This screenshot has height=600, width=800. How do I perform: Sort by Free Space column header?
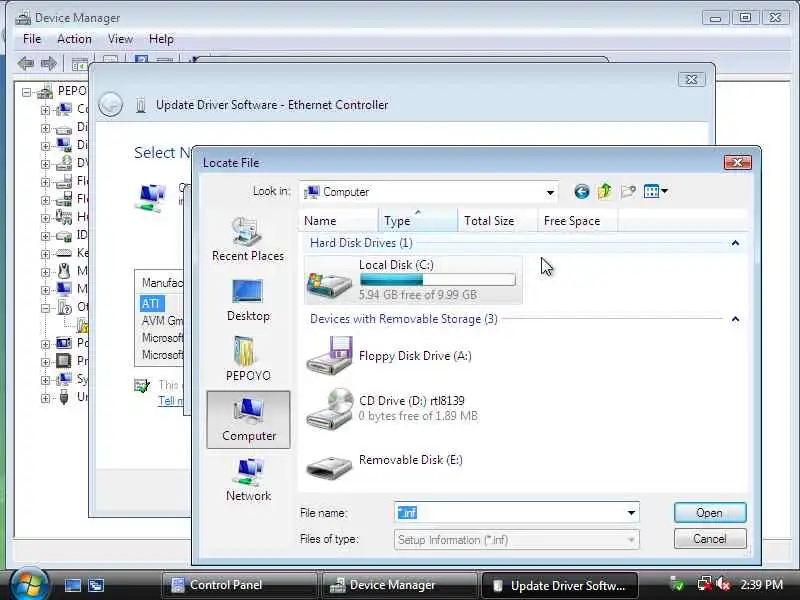[578, 221]
